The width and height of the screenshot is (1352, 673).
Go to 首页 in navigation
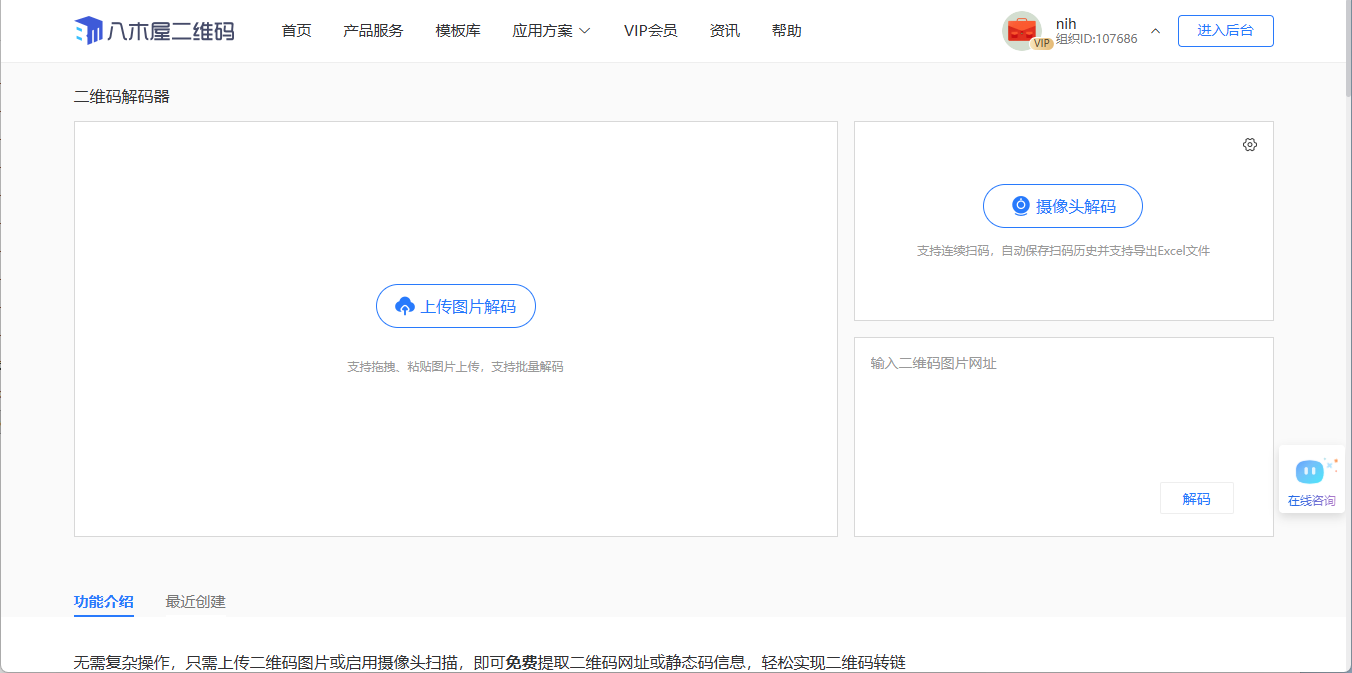296,31
